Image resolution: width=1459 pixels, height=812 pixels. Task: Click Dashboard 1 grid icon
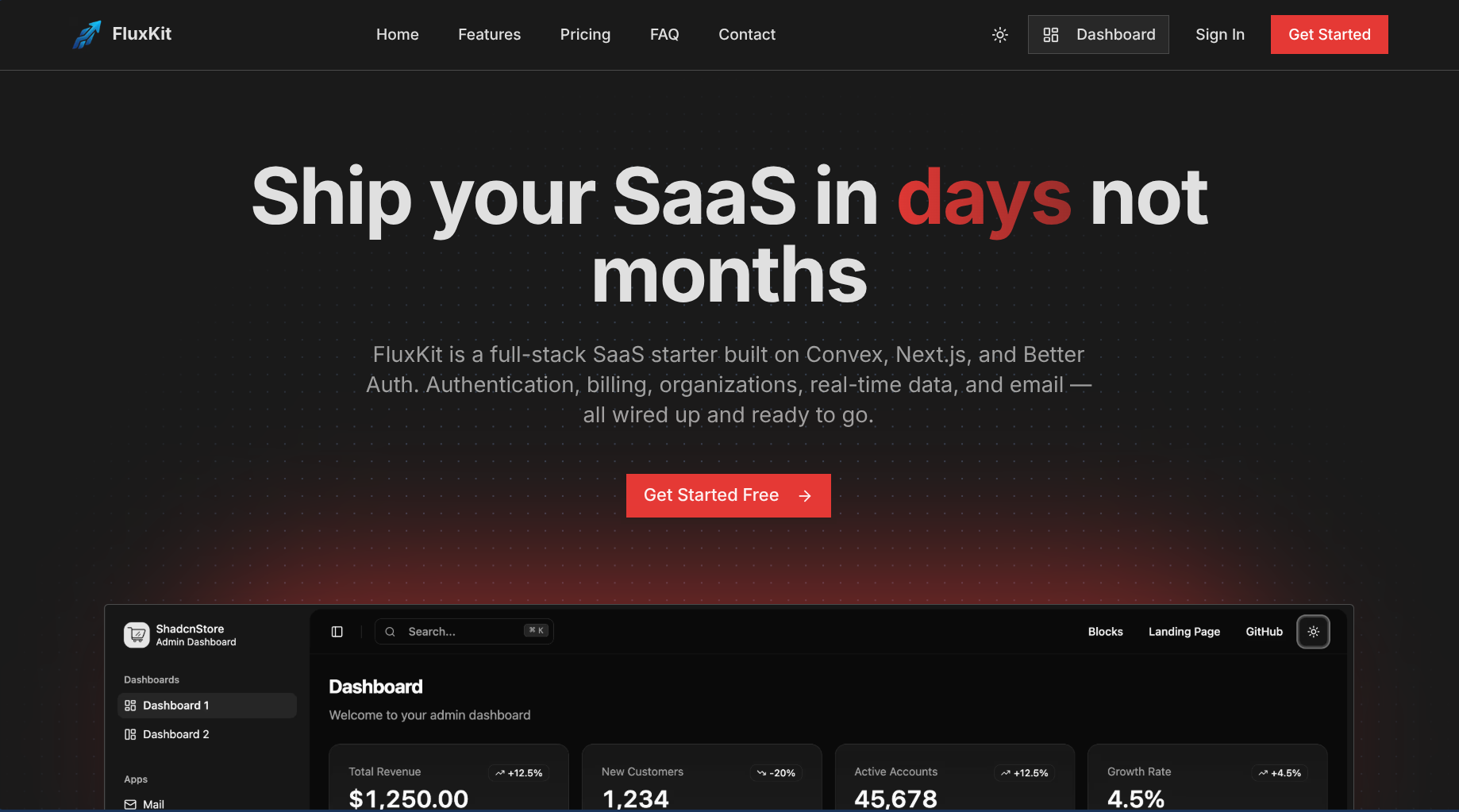(x=130, y=706)
